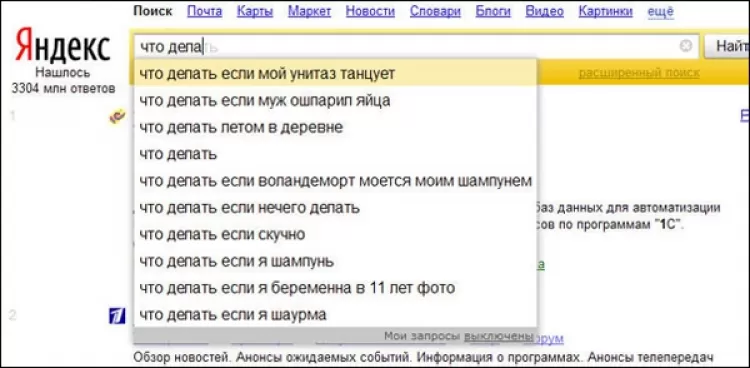Open Словари service
The height and width of the screenshot is (368, 750).
pyautogui.click(x=435, y=11)
